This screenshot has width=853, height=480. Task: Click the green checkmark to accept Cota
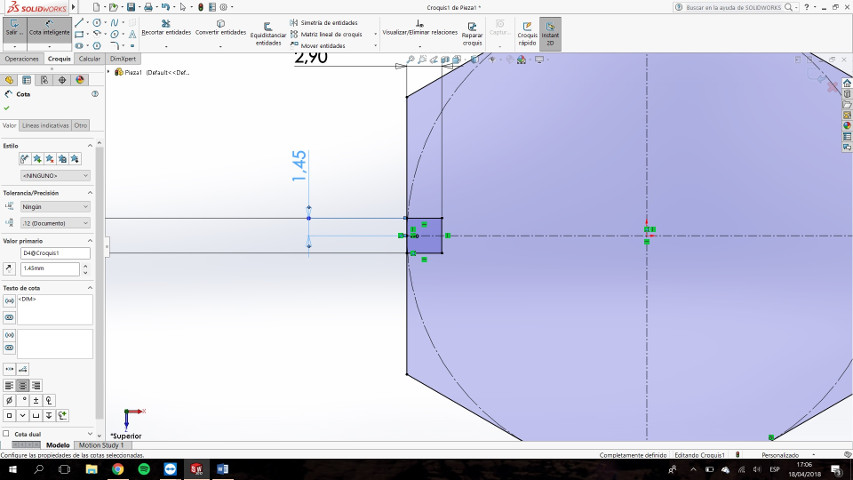pyautogui.click(x=7, y=108)
